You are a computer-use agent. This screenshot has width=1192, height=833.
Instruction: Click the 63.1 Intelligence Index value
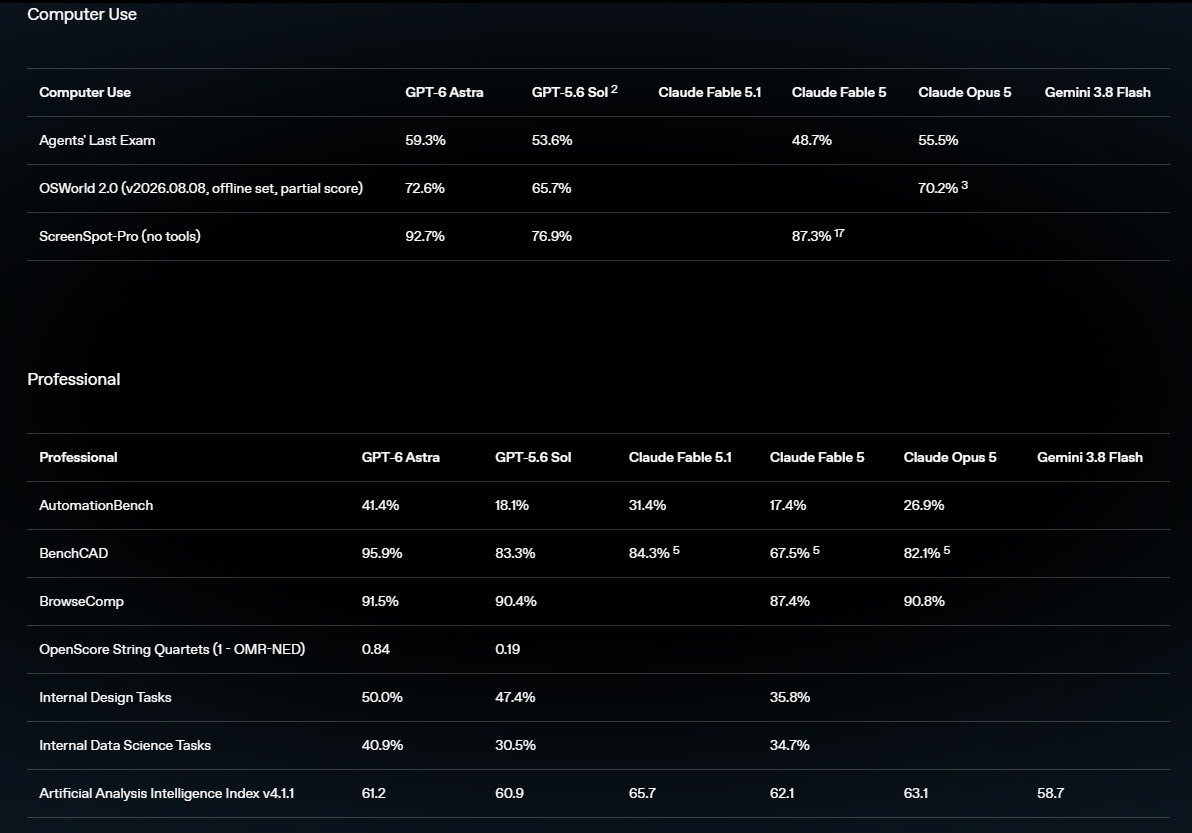click(x=916, y=793)
